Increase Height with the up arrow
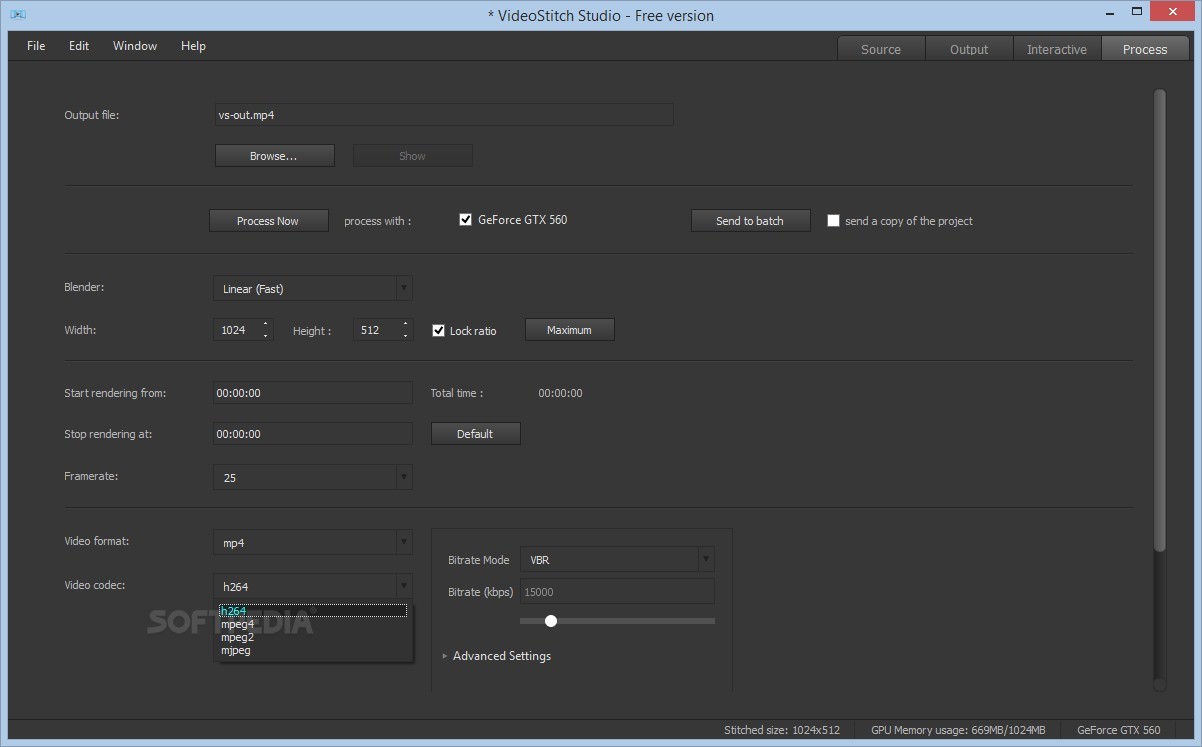This screenshot has height=747, width=1202. coord(405,324)
